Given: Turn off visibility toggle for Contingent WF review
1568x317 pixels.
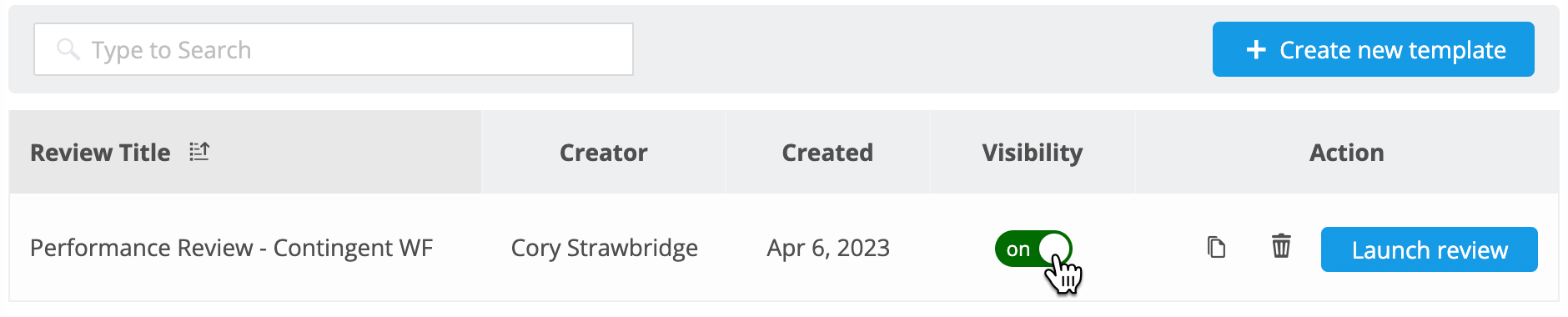Looking at the screenshot, I should [1033, 249].
